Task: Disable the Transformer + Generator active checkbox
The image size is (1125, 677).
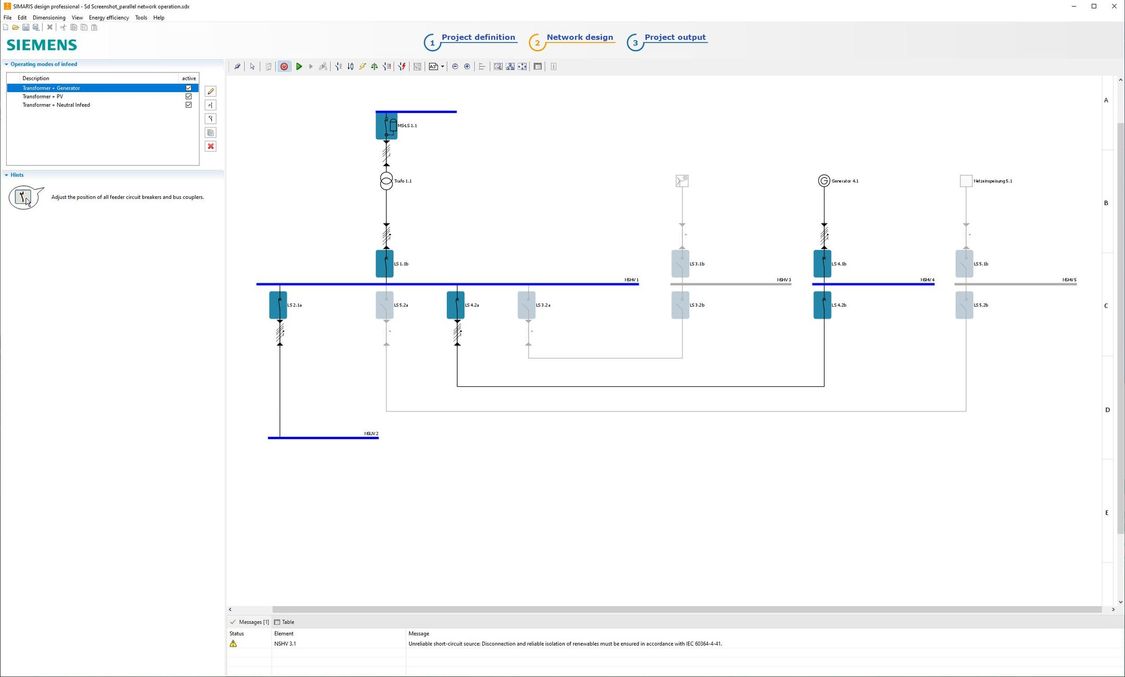Action: click(x=187, y=88)
